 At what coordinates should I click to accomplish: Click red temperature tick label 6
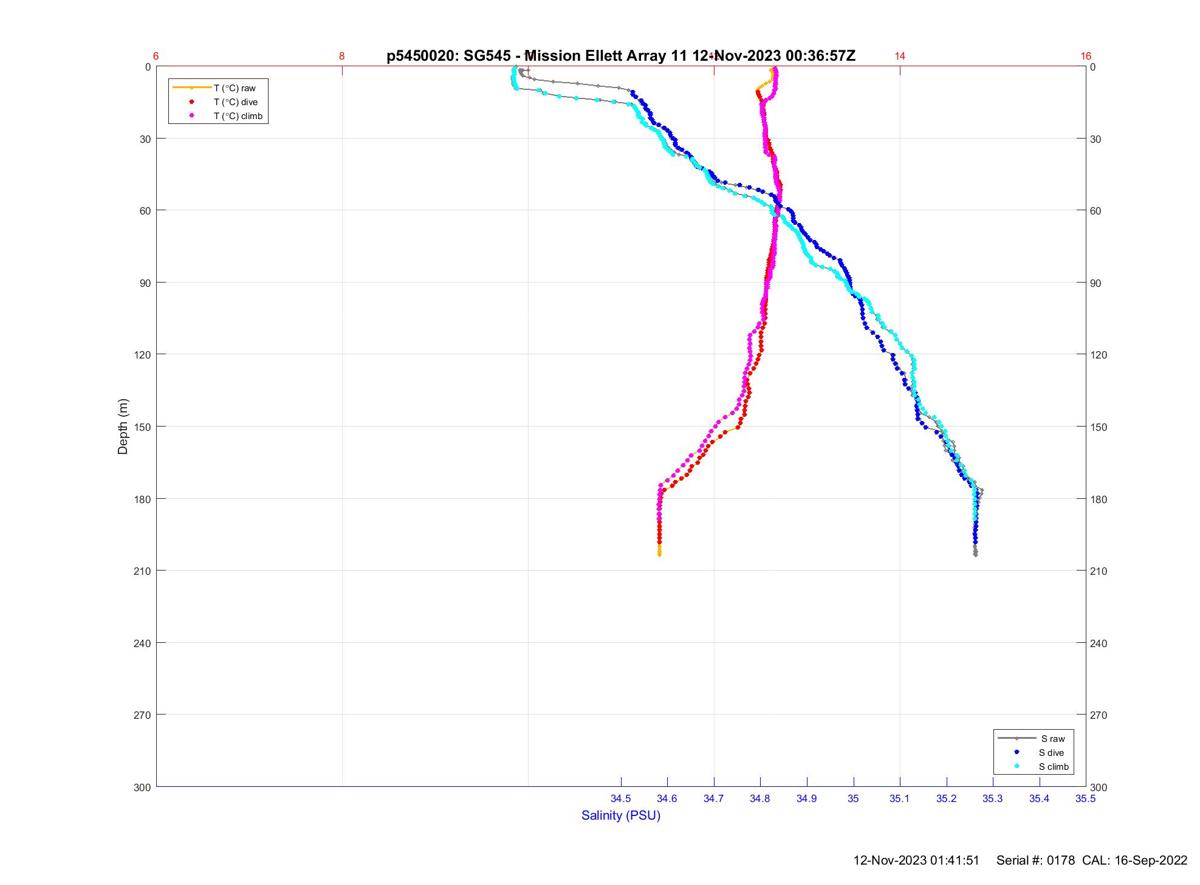157,56
